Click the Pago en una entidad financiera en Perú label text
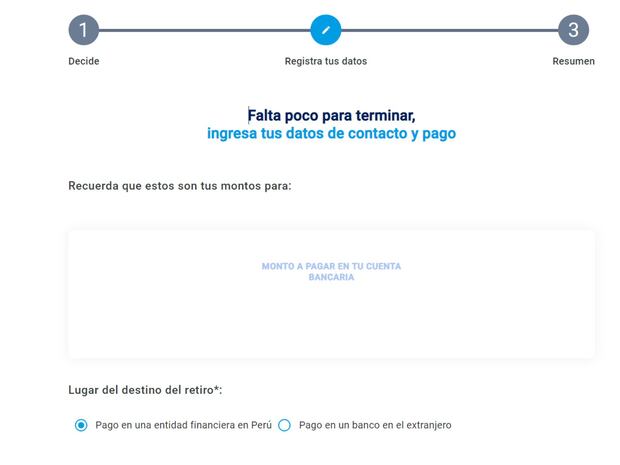 (182, 425)
